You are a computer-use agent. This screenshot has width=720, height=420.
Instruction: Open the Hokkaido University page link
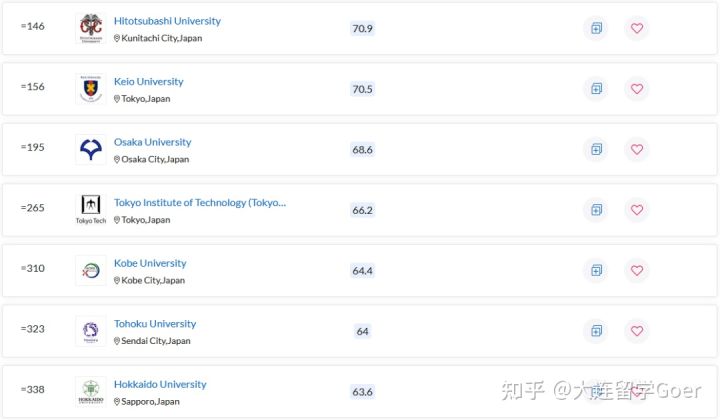(x=160, y=385)
